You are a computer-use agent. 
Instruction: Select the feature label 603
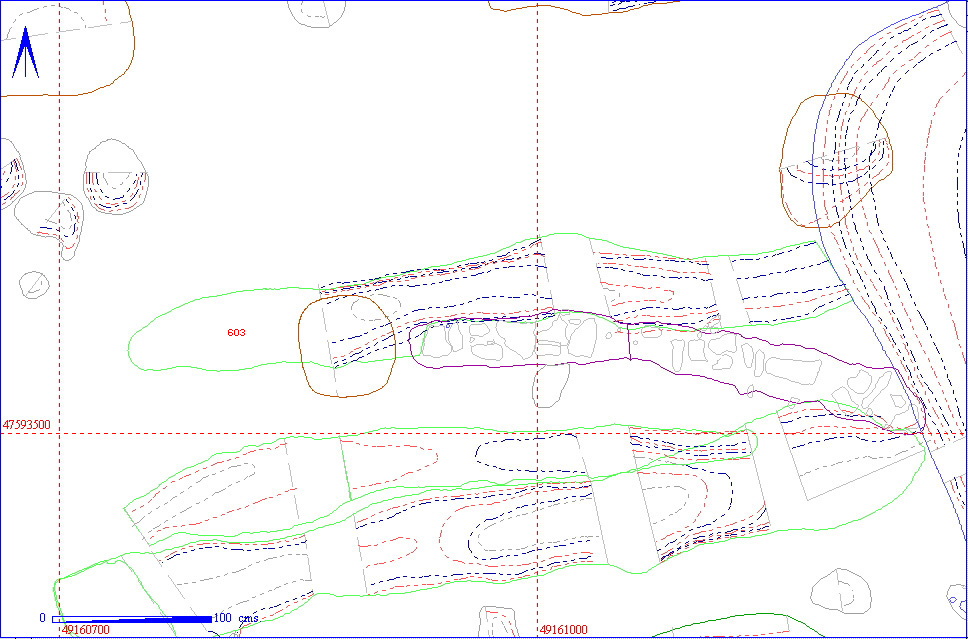coord(236,332)
